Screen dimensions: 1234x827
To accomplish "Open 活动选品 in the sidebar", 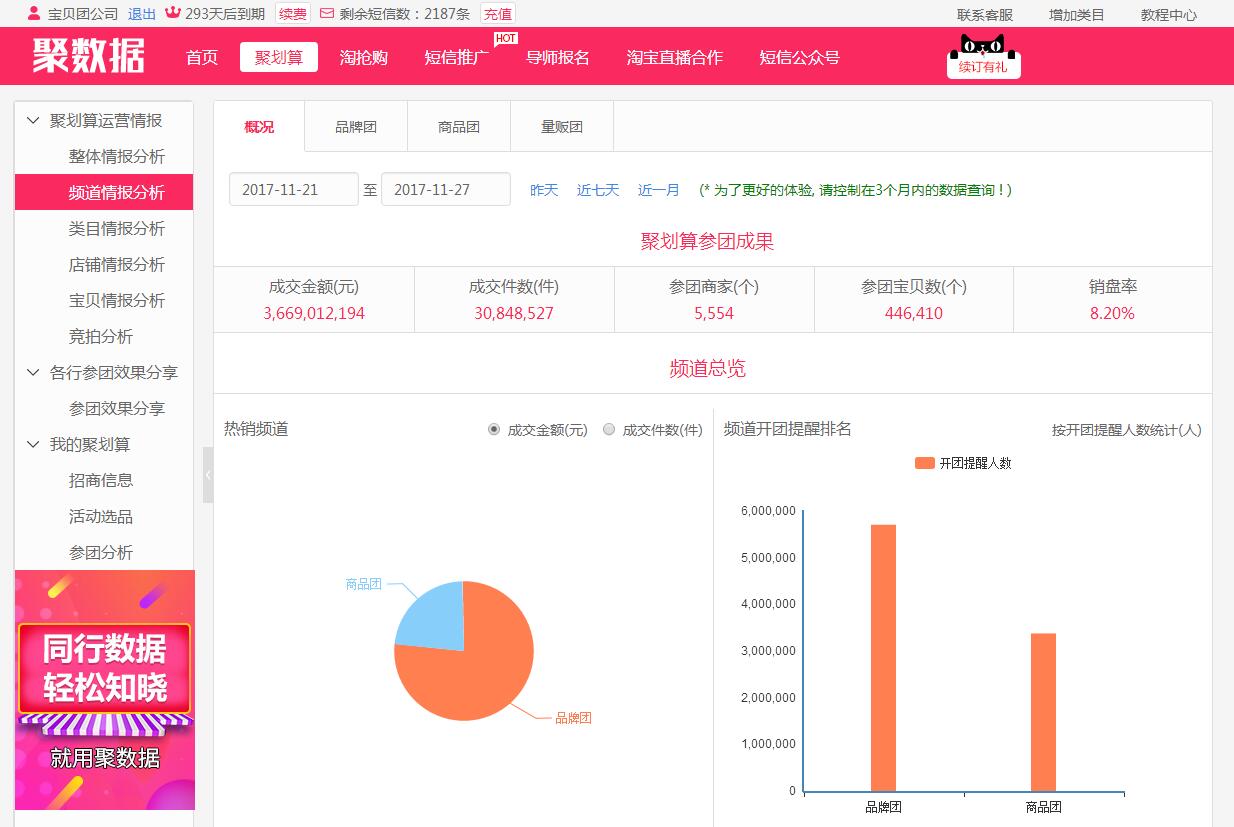I will click(x=101, y=516).
